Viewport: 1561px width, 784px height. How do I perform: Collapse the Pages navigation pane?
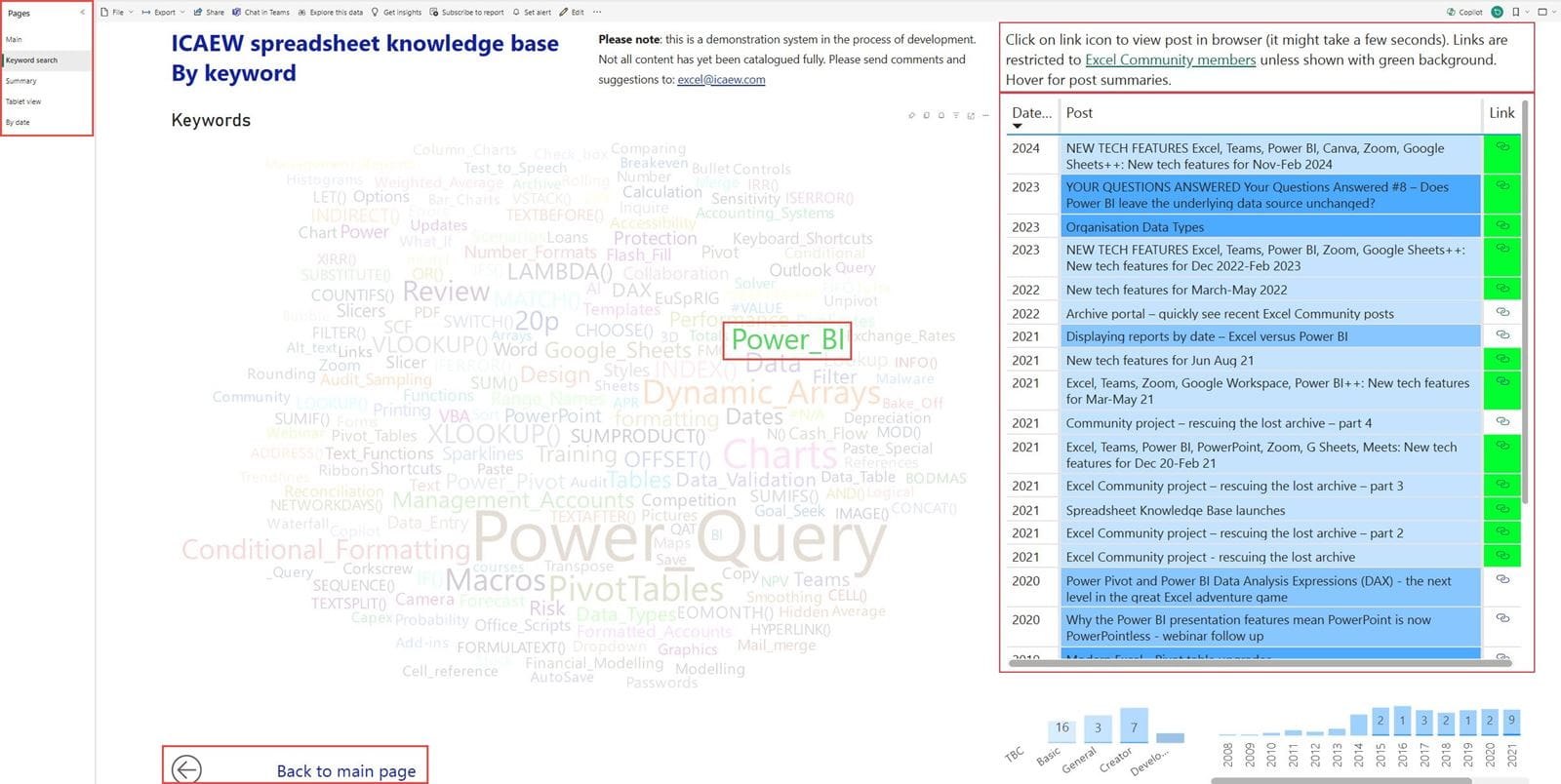(82, 13)
